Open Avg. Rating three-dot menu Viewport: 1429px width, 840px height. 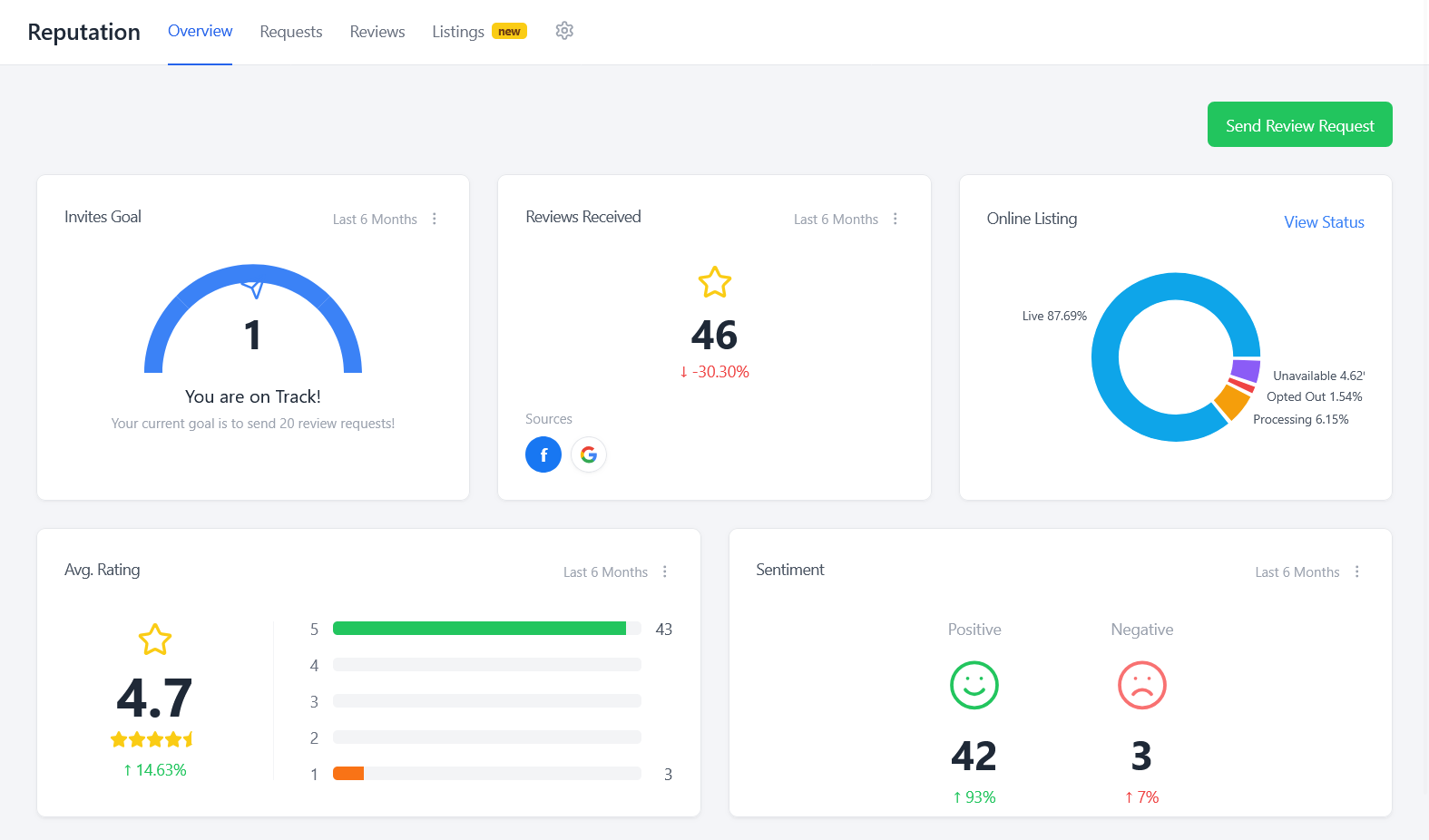[x=665, y=571]
